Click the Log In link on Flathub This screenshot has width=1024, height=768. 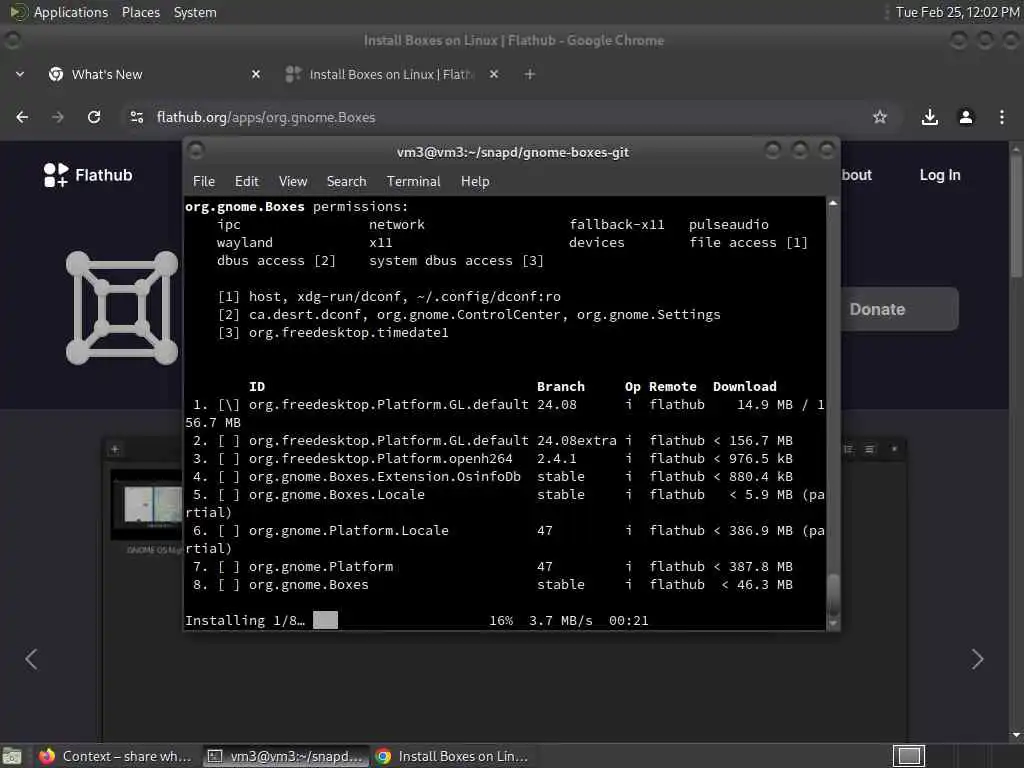(x=940, y=175)
